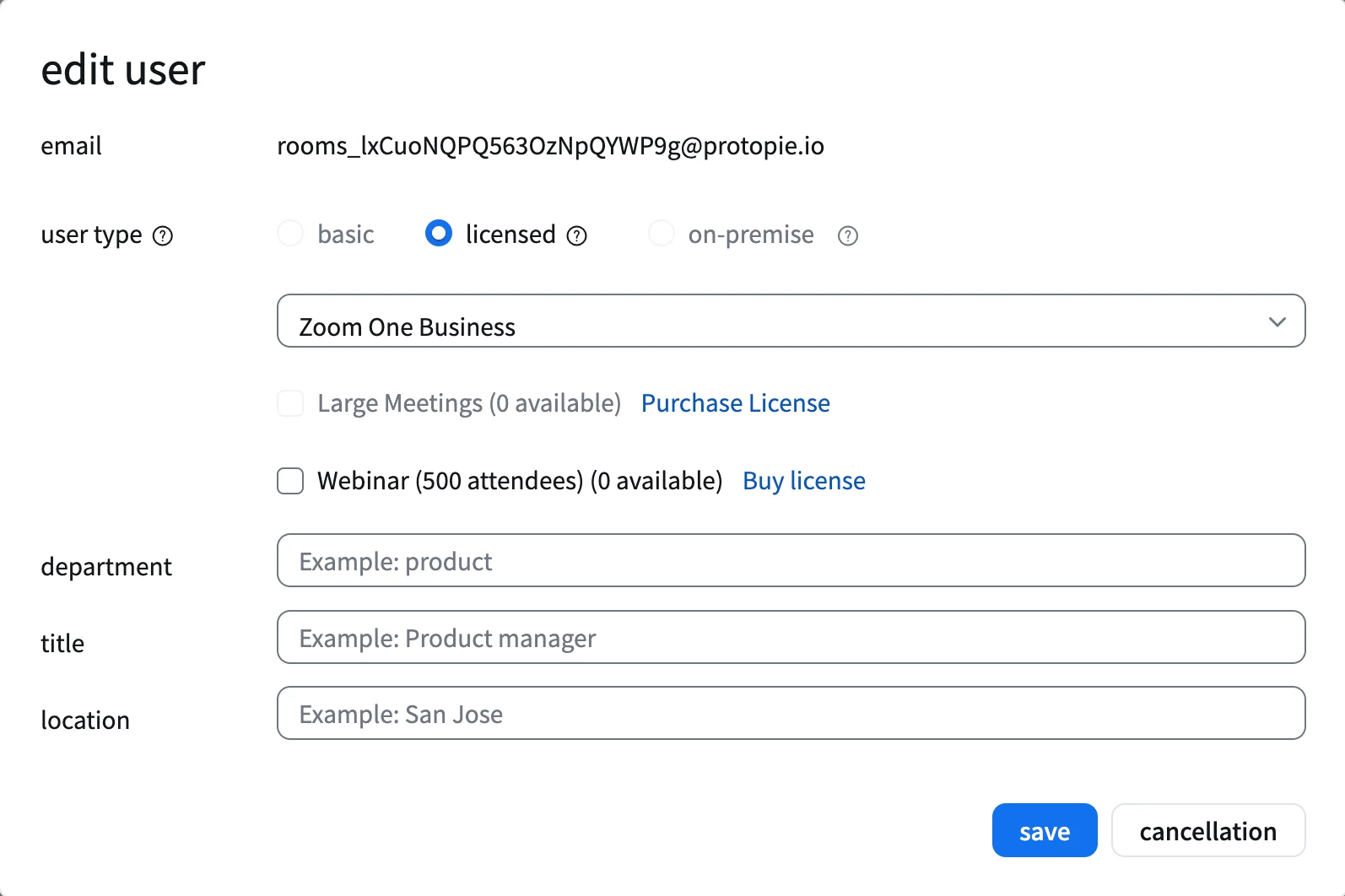This screenshot has height=896, width=1345.
Task: Click the help icon beside licensed option
Action: click(x=576, y=236)
